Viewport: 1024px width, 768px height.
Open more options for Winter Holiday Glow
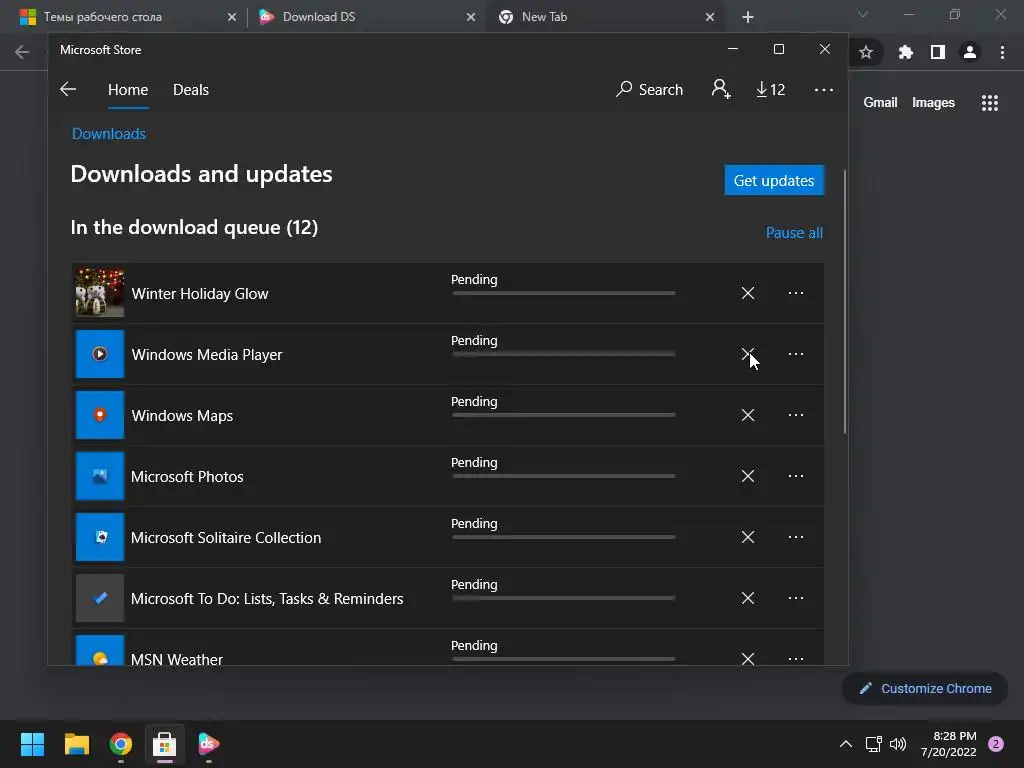[795, 293]
